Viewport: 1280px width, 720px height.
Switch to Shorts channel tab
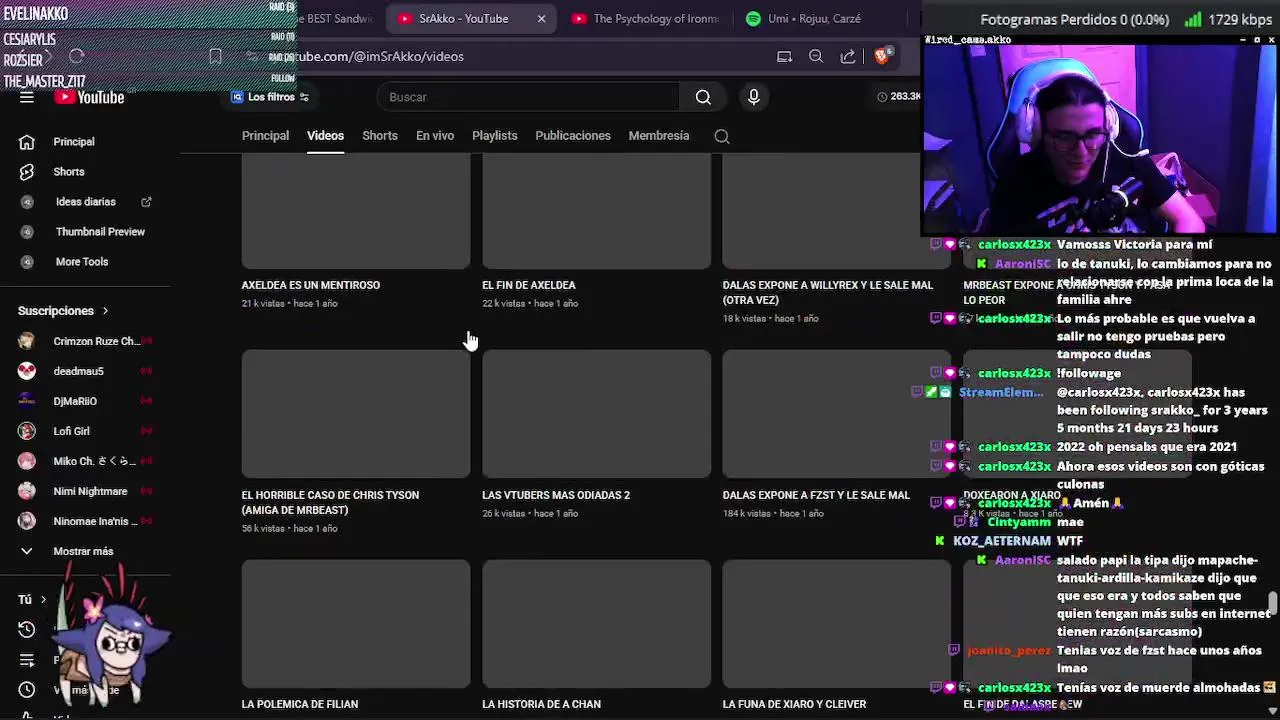click(x=380, y=136)
